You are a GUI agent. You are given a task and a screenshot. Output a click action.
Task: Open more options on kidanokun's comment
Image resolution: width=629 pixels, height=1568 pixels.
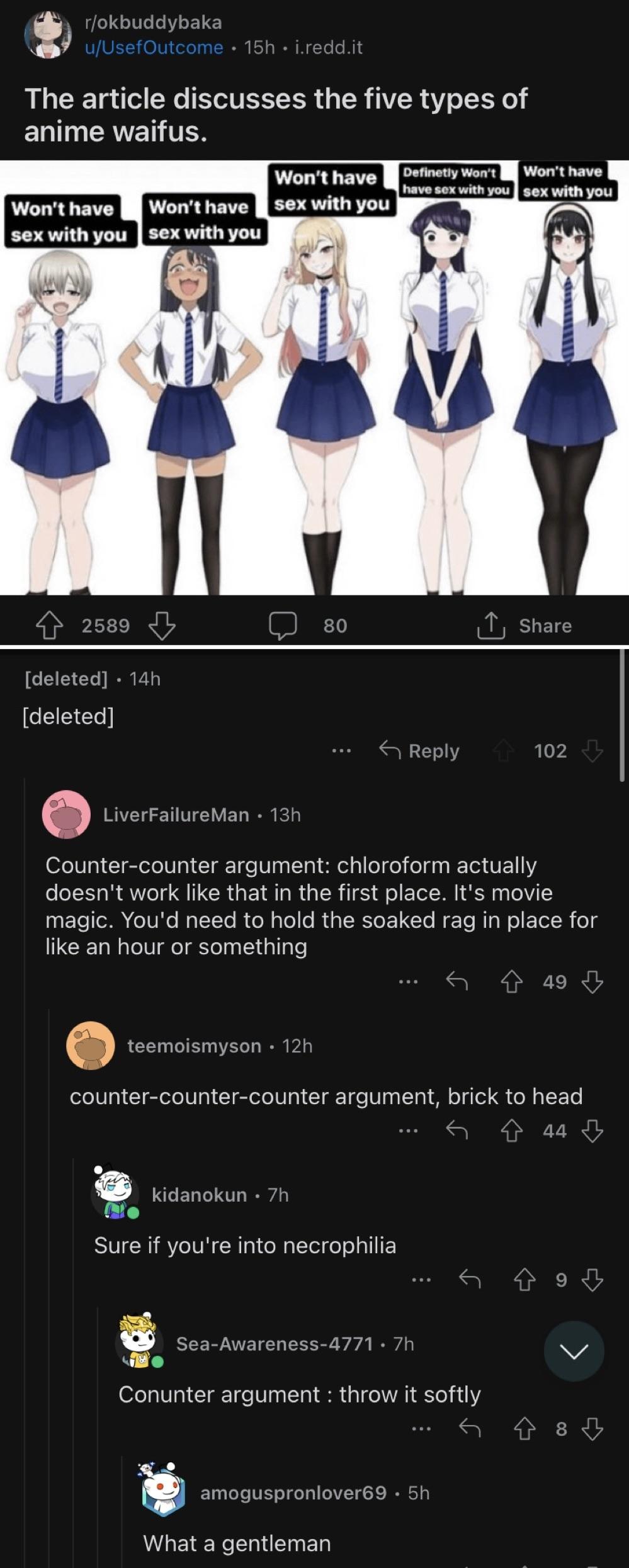point(421,1280)
